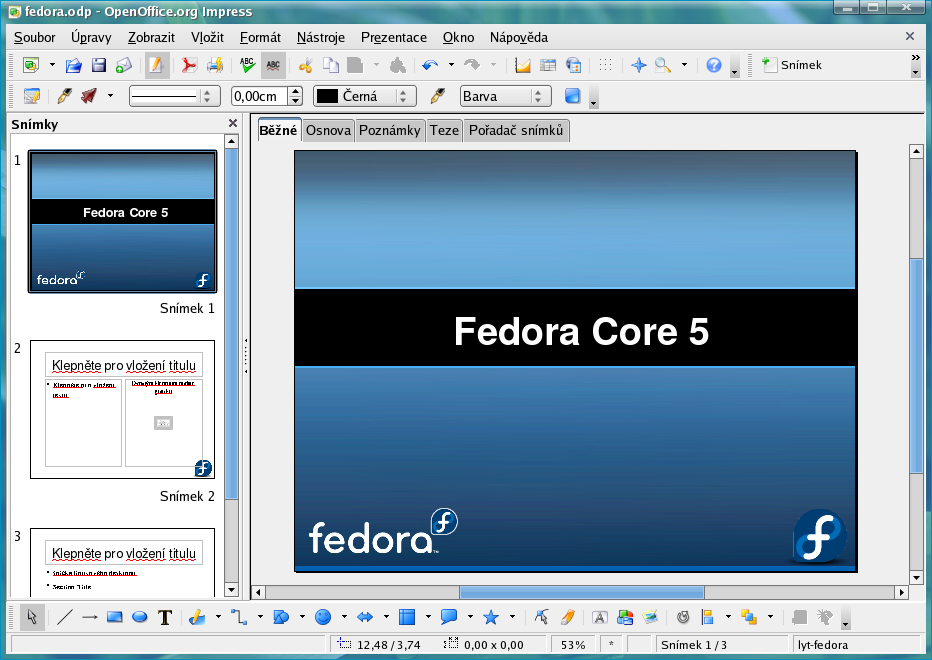Pick the Symbol Shapes smiley tool

(x=323, y=618)
